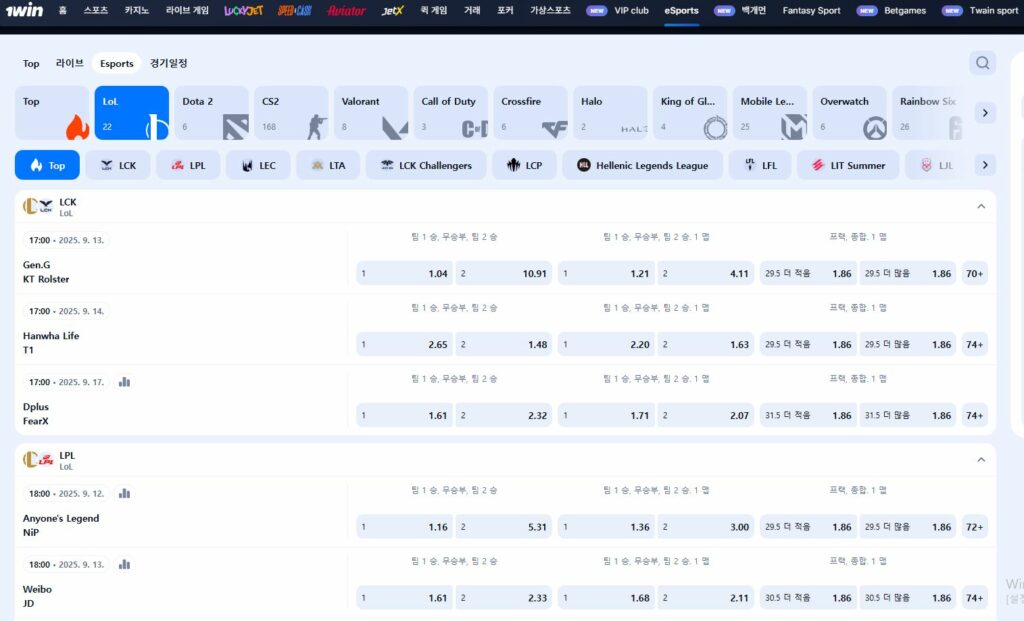Filter by LPL league chip
The image size is (1024, 621).
point(188,165)
